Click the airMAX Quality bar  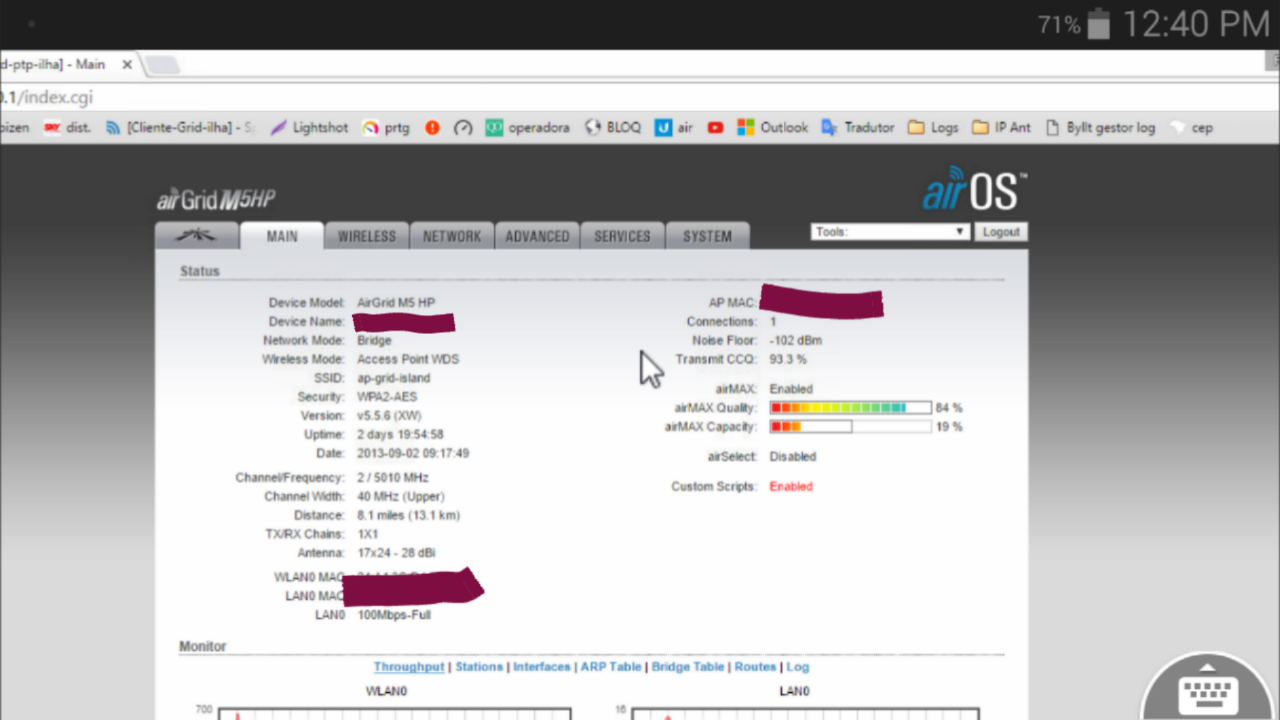[850, 408]
